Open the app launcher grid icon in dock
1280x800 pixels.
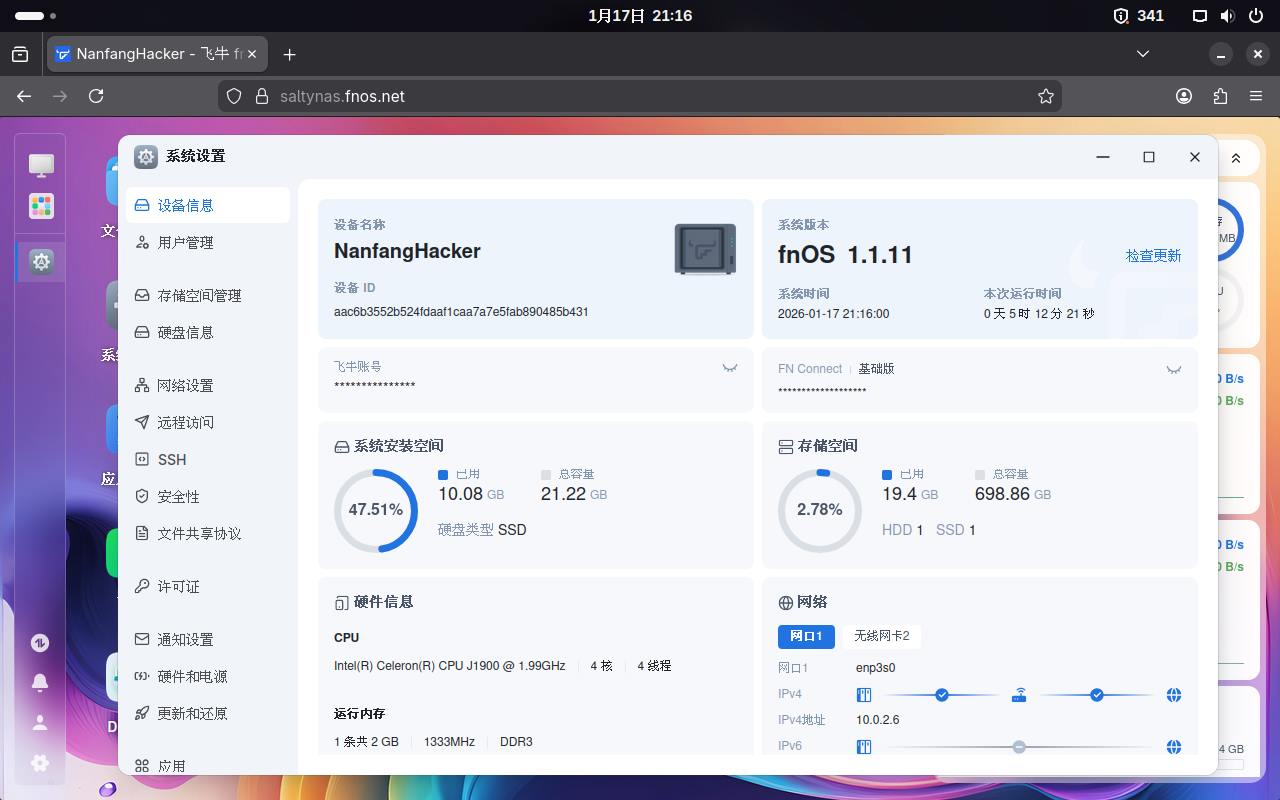point(41,206)
